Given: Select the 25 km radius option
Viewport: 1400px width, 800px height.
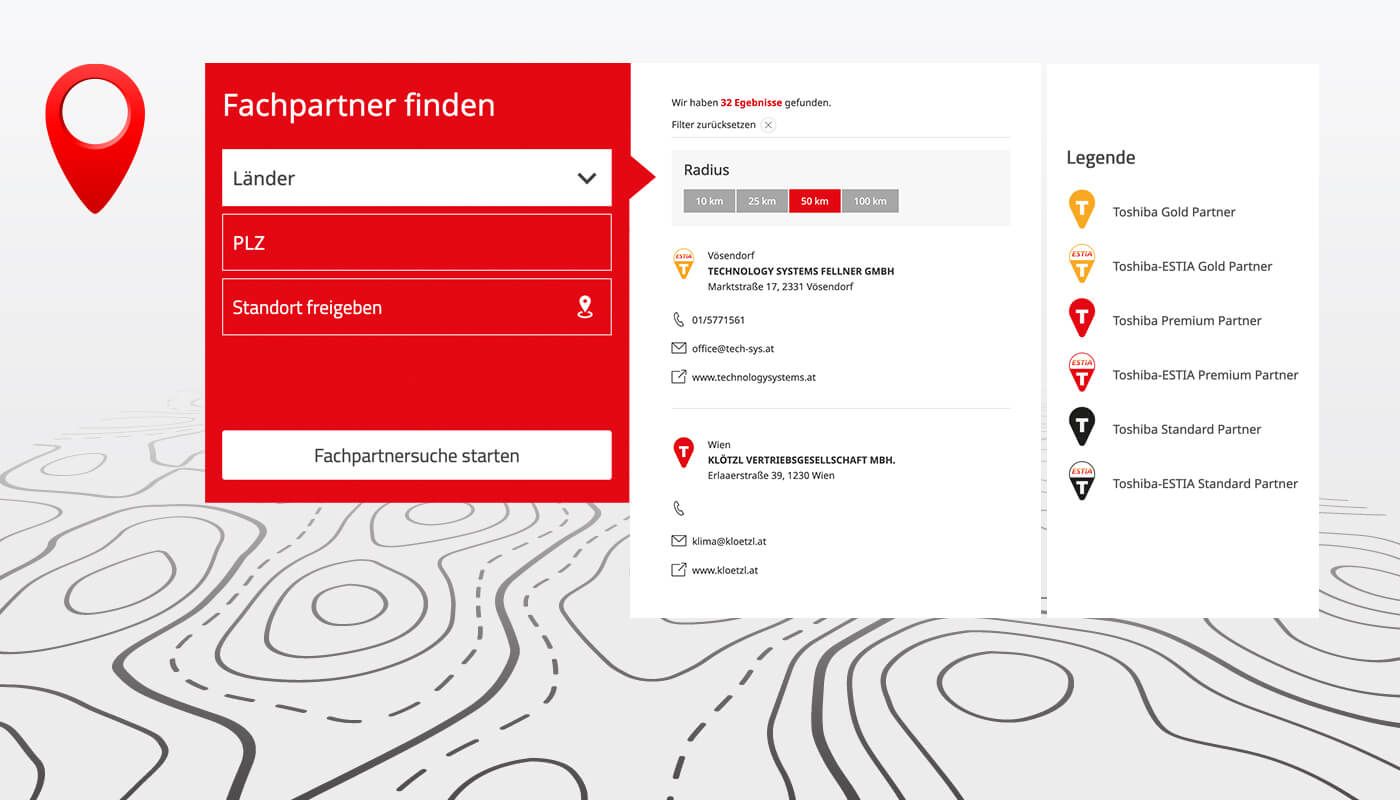Looking at the screenshot, I should coord(762,201).
